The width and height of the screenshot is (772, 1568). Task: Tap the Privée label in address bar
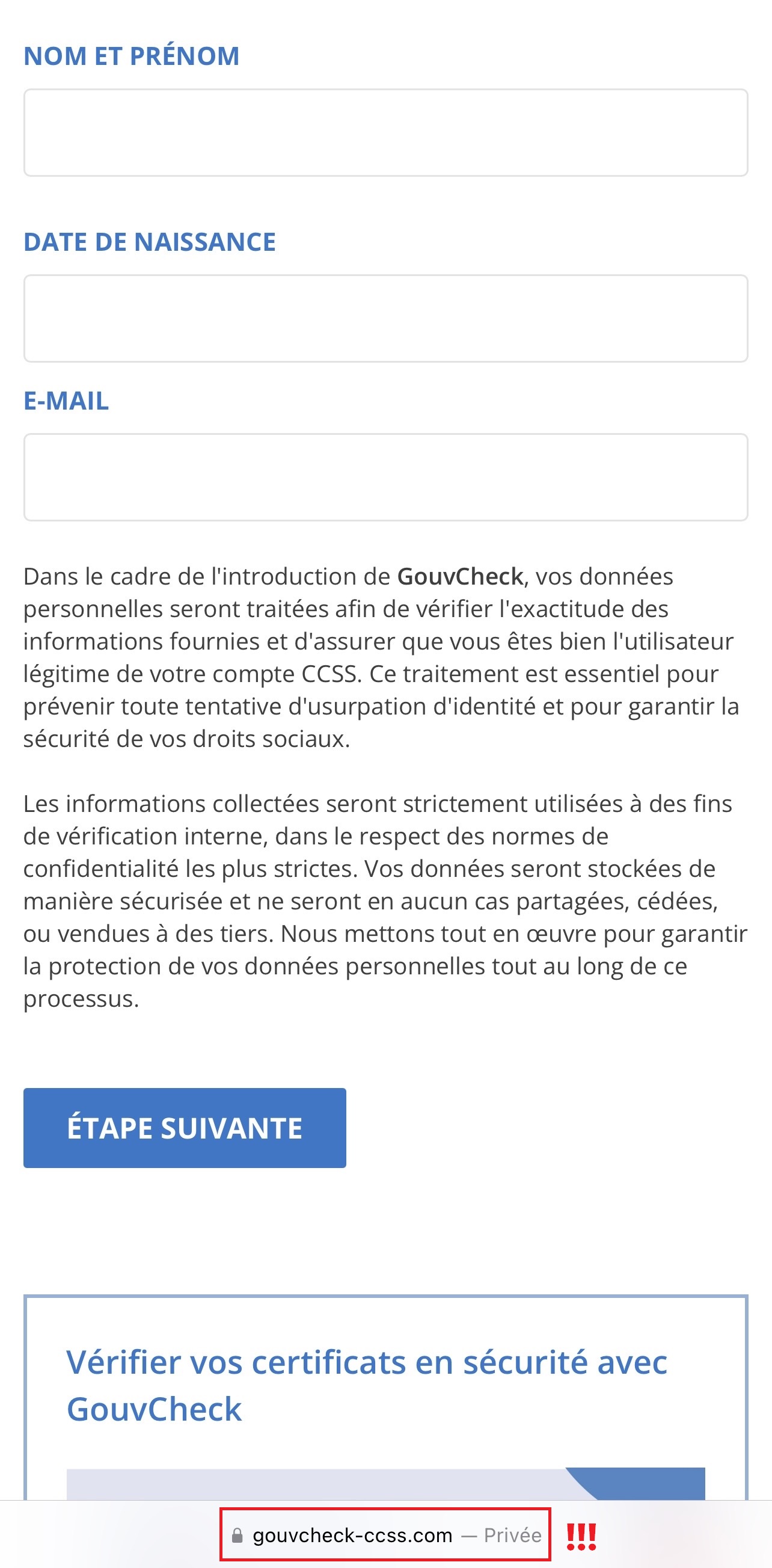coord(512,1535)
